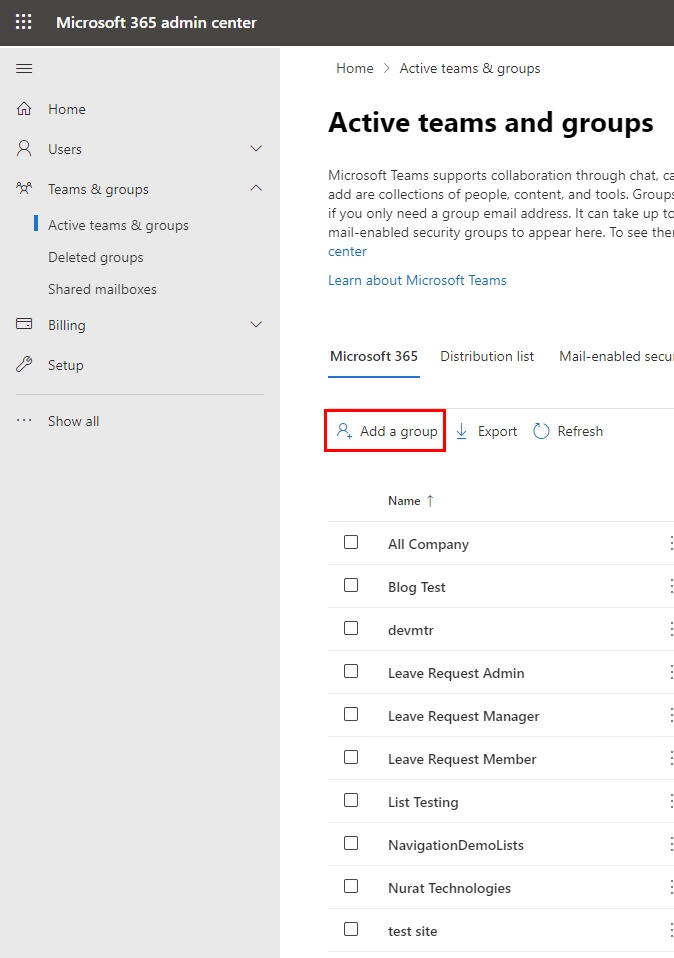Open the Setup sidebar item
The image size is (674, 958).
coord(65,365)
